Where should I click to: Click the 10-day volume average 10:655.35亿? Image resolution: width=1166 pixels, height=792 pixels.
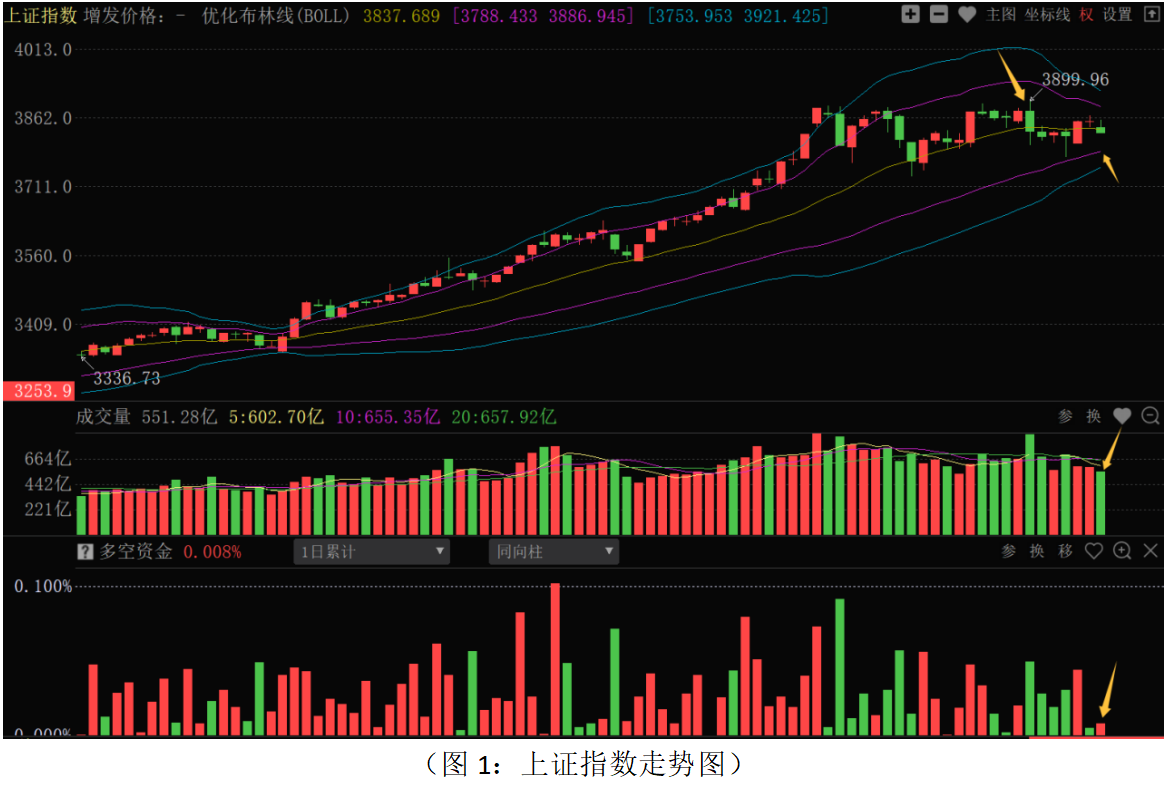coord(387,416)
